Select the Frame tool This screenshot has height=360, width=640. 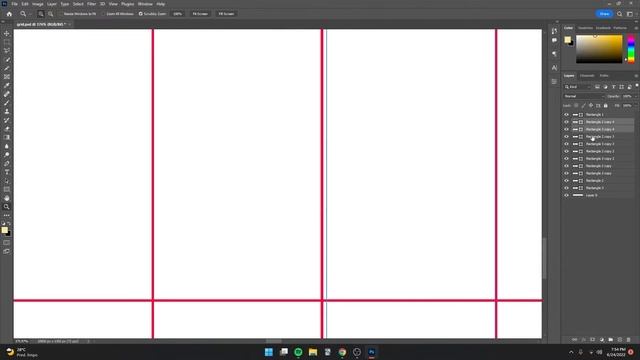click(7, 76)
